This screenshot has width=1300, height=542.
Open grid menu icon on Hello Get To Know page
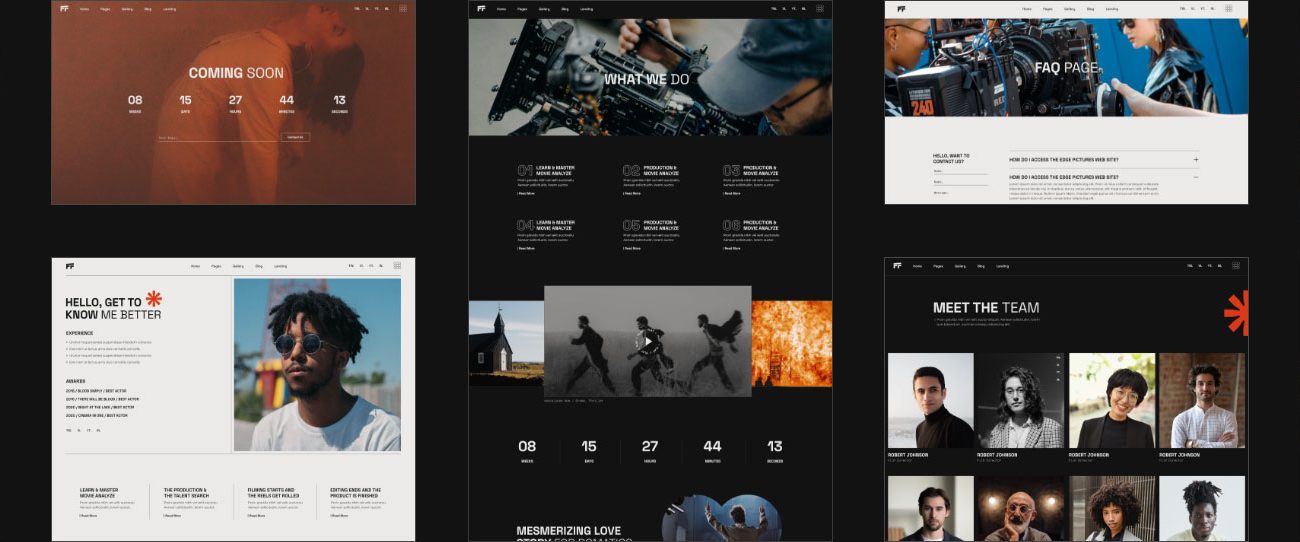(x=397, y=266)
